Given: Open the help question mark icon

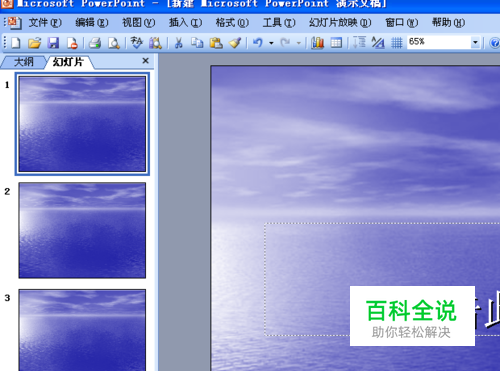Looking at the screenshot, I should point(495,43).
